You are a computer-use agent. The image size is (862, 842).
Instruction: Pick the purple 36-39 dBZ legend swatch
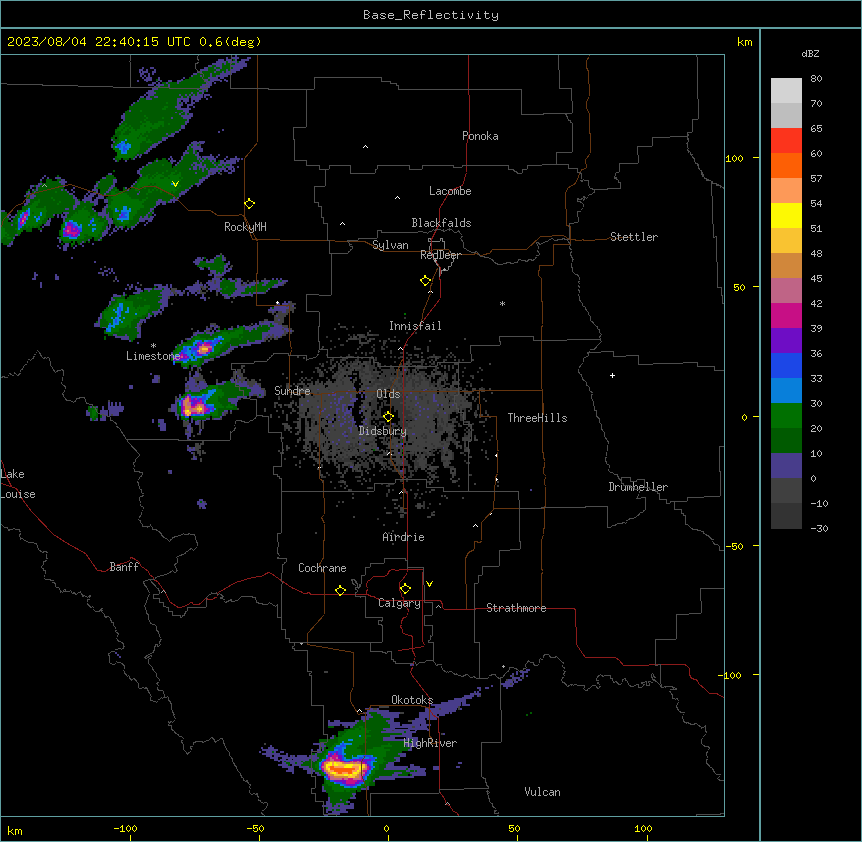pyautogui.click(x=786, y=341)
